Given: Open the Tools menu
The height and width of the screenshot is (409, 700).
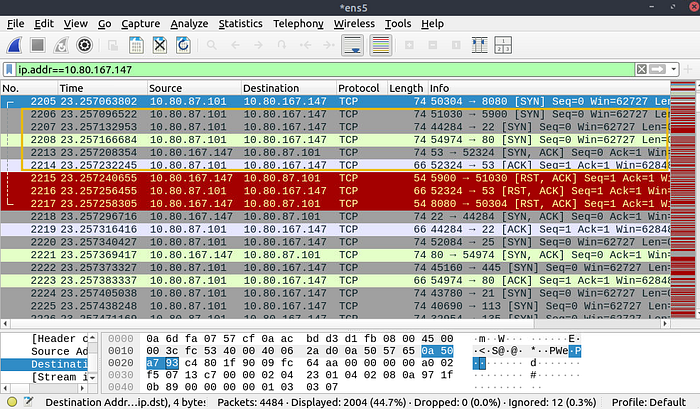Looking at the screenshot, I should [x=398, y=24].
